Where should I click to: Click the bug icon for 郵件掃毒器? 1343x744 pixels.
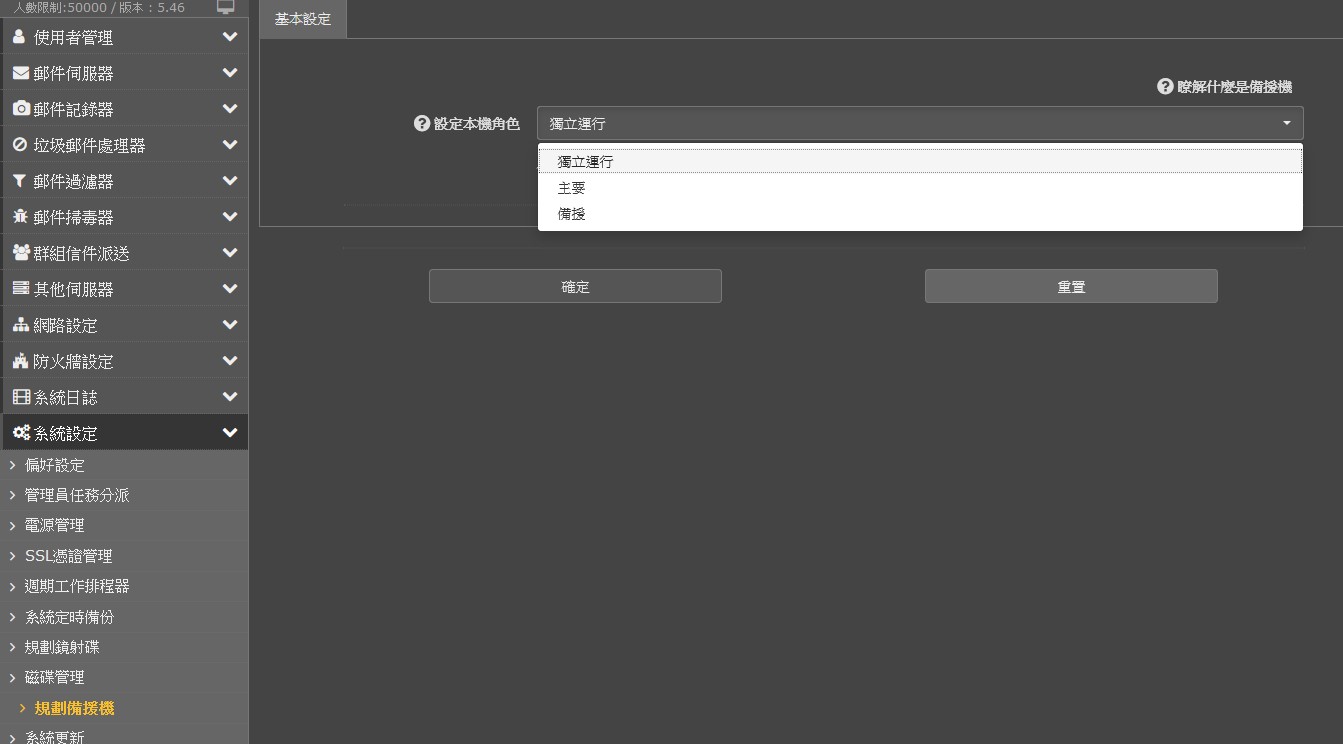click(20, 217)
